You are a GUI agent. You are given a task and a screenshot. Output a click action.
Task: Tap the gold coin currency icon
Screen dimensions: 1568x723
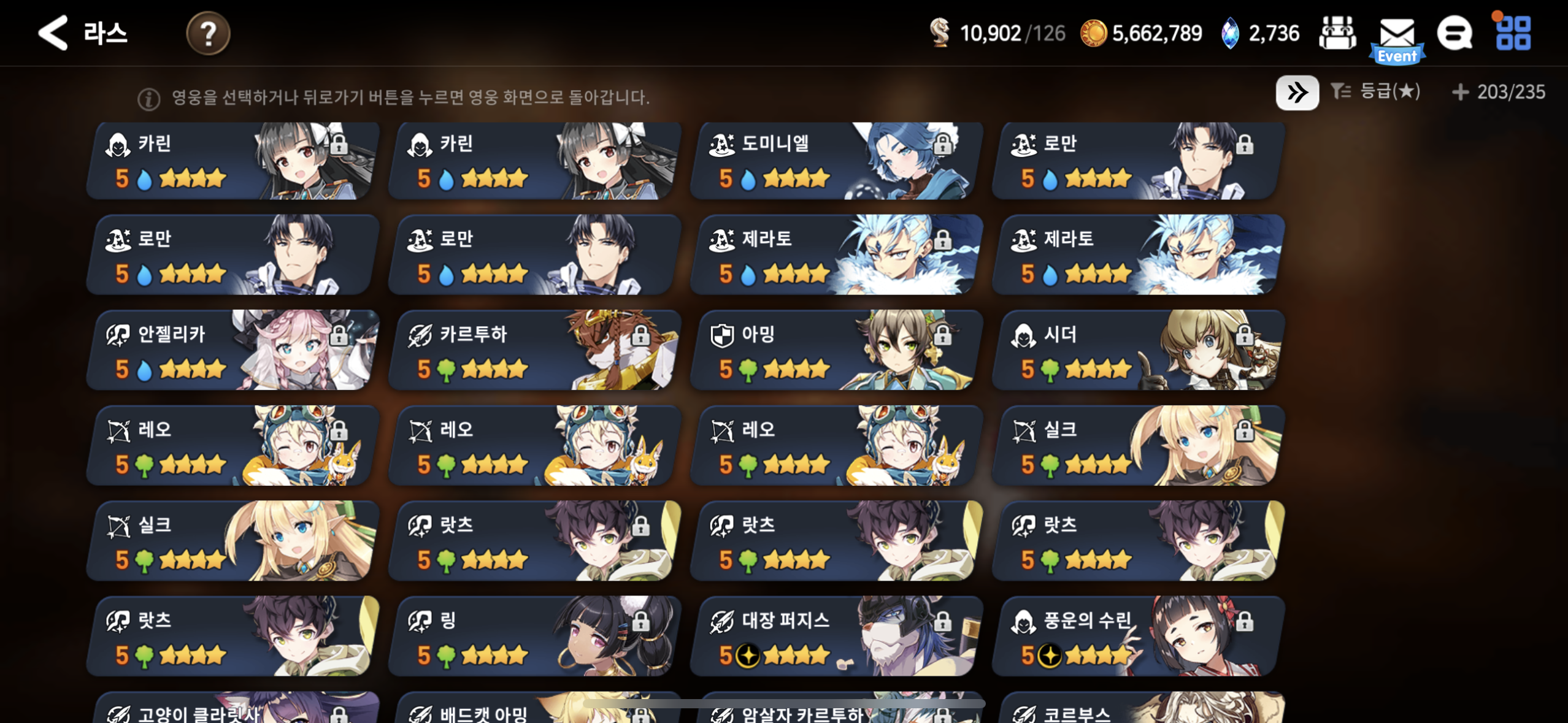point(1093,33)
